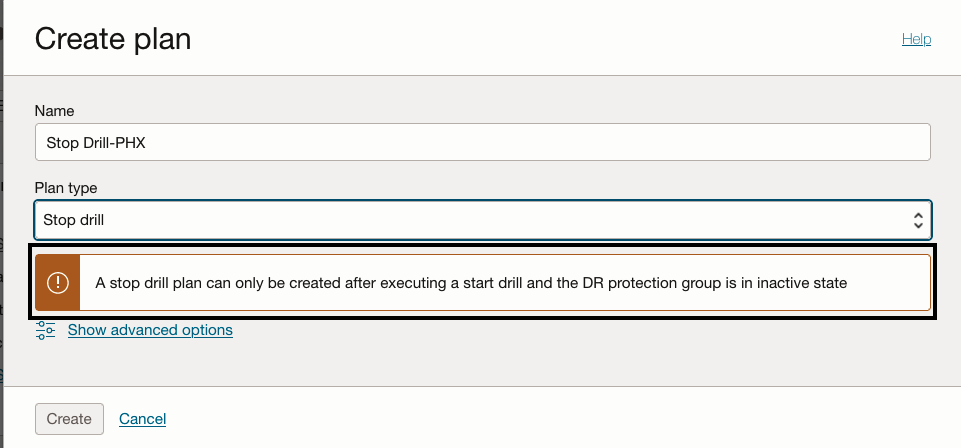Click the selected 'Stop drill' value
This screenshot has height=448, width=961.
click(74, 220)
